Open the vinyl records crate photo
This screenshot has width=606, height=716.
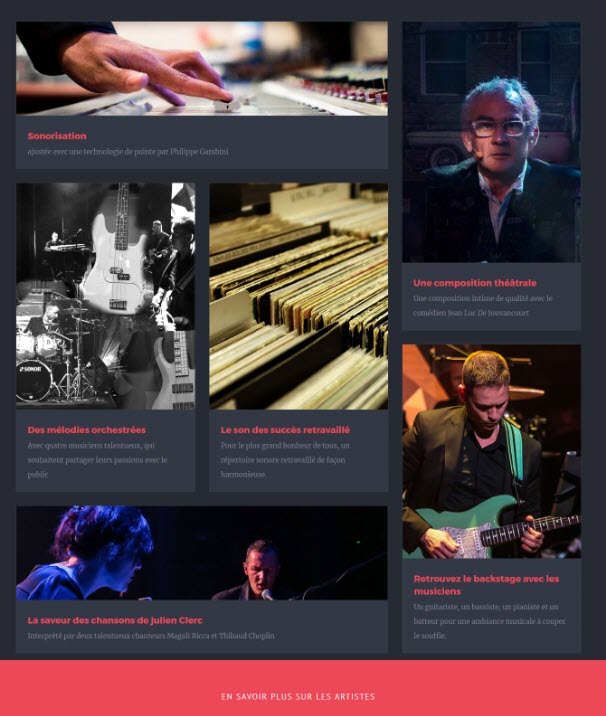pos(299,296)
